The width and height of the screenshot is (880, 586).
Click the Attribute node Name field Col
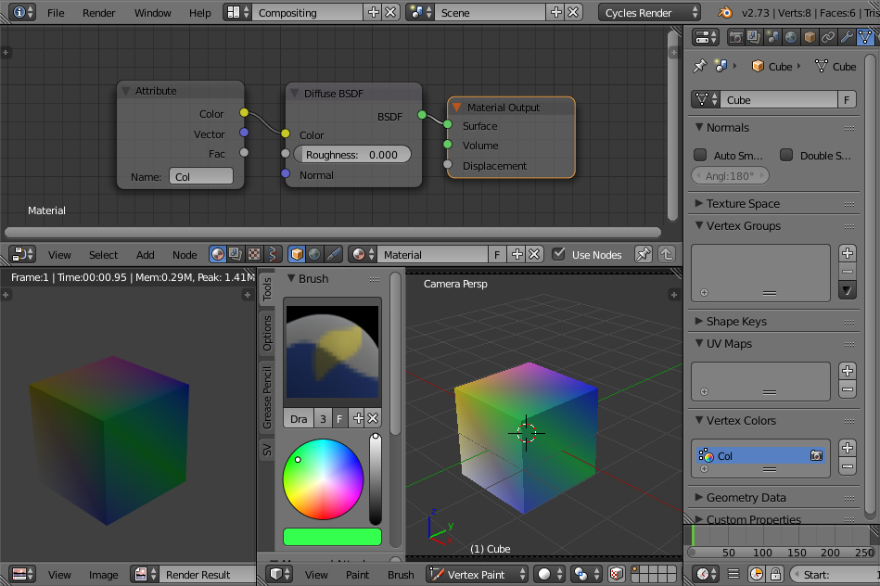coord(201,176)
